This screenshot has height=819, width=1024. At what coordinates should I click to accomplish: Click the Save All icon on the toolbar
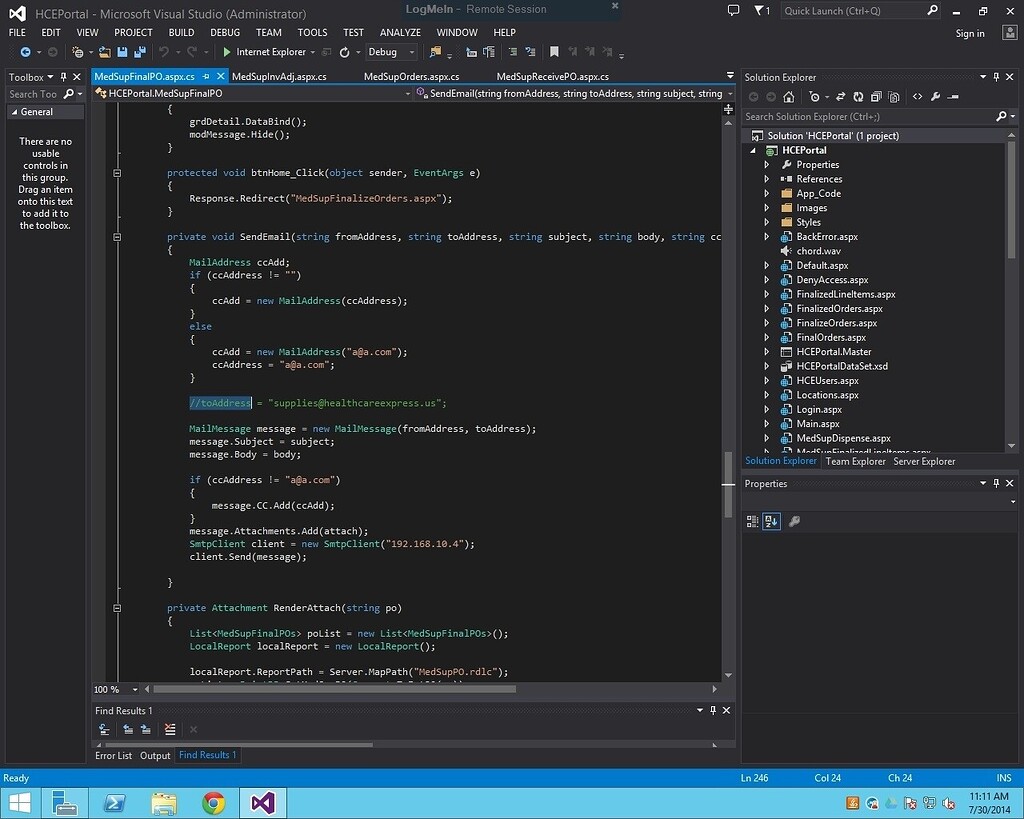pos(139,52)
